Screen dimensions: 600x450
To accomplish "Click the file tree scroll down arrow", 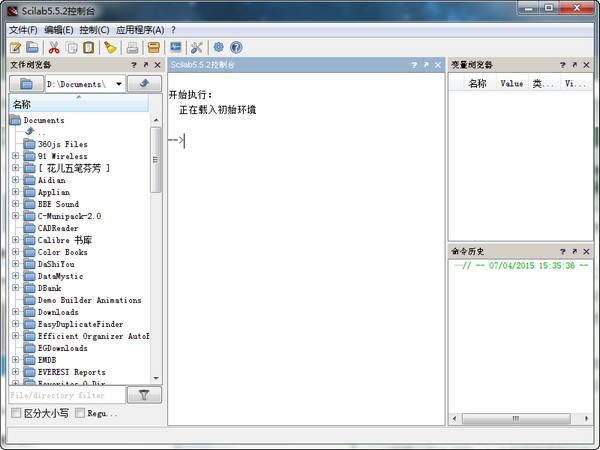I will click(x=156, y=378).
